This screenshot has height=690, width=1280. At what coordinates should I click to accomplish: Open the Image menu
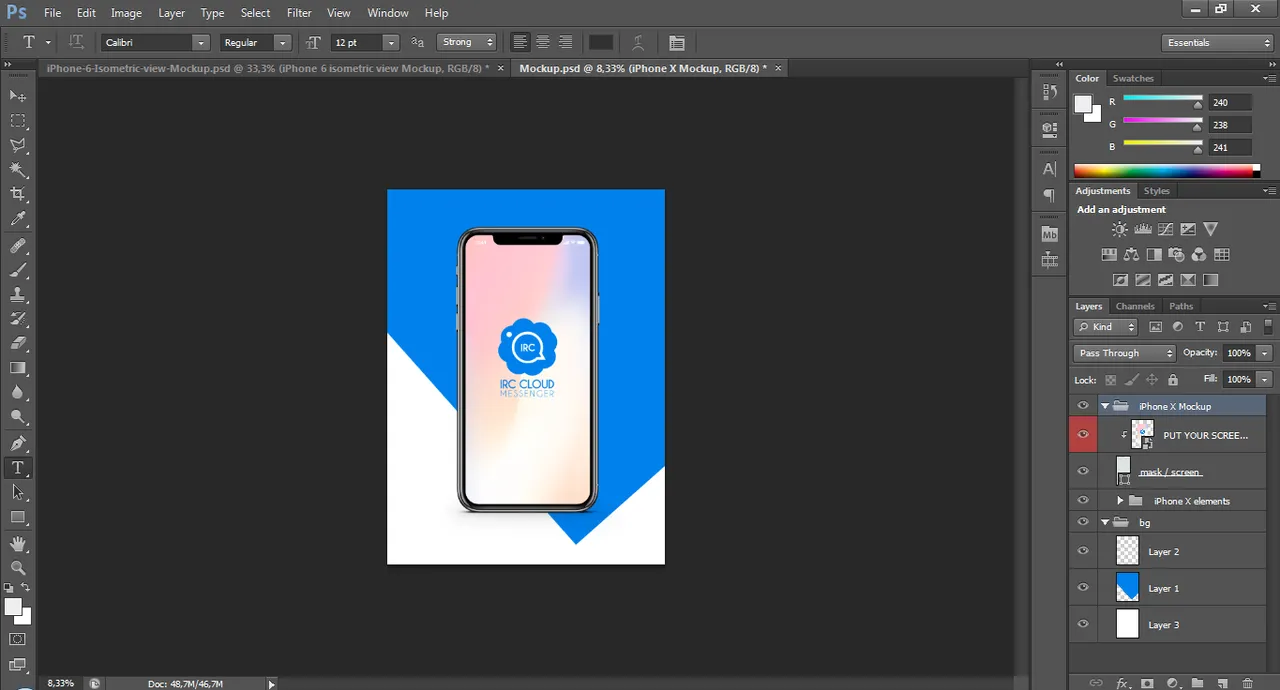point(126,13)
